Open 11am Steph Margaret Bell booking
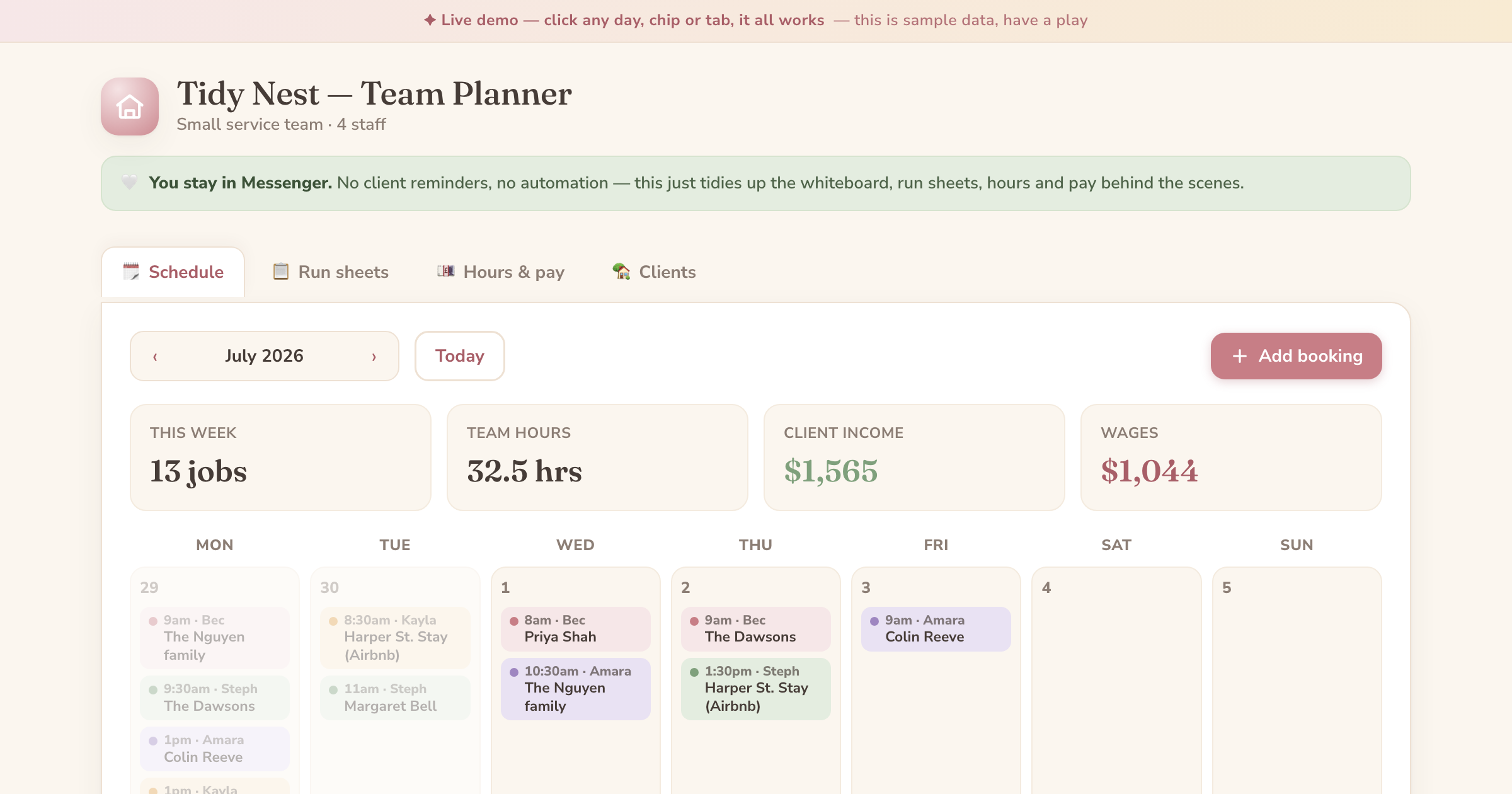The height and width of the screenshot is (794, 1512). pyautogui.click(x=395, y=698)
